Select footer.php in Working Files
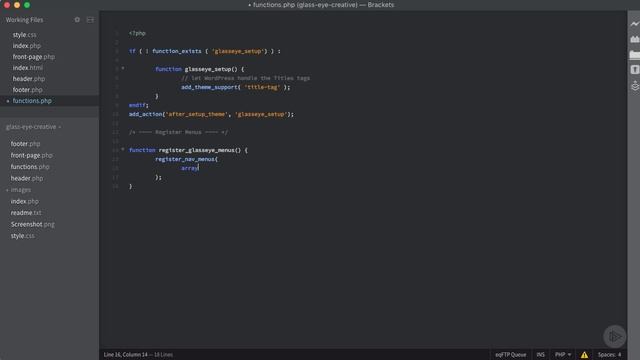The width and height of the screenshot is (640, 360). pyautogui.click(x=27, y=90)
